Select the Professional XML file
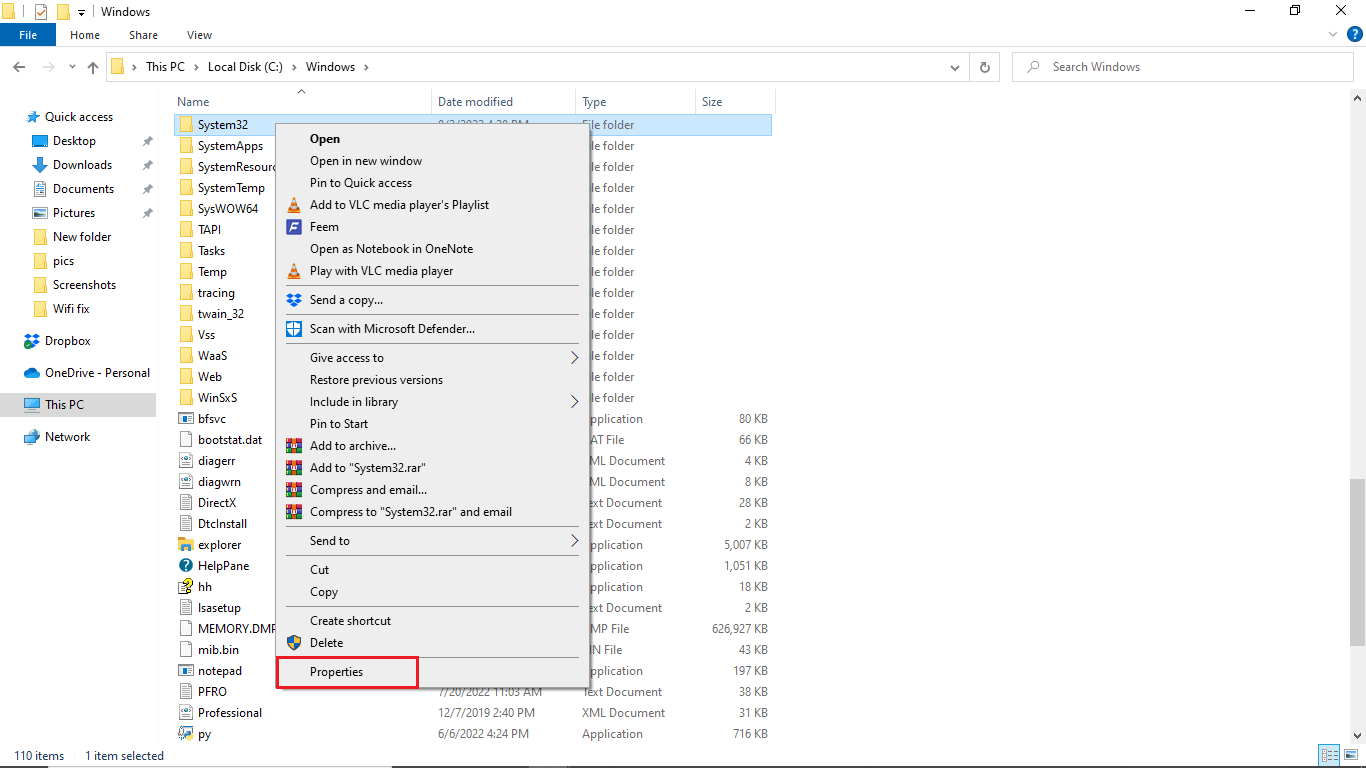The height and width of the screenshot is (768, 1366). coord(230,713)
